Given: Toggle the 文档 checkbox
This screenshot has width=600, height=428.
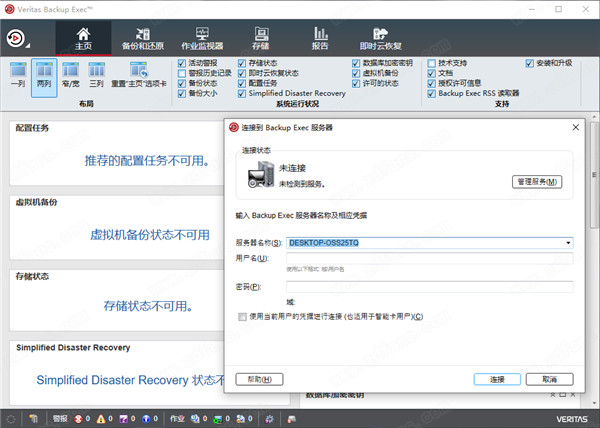Looking at the screenshot, I should (x=432, y=73).
